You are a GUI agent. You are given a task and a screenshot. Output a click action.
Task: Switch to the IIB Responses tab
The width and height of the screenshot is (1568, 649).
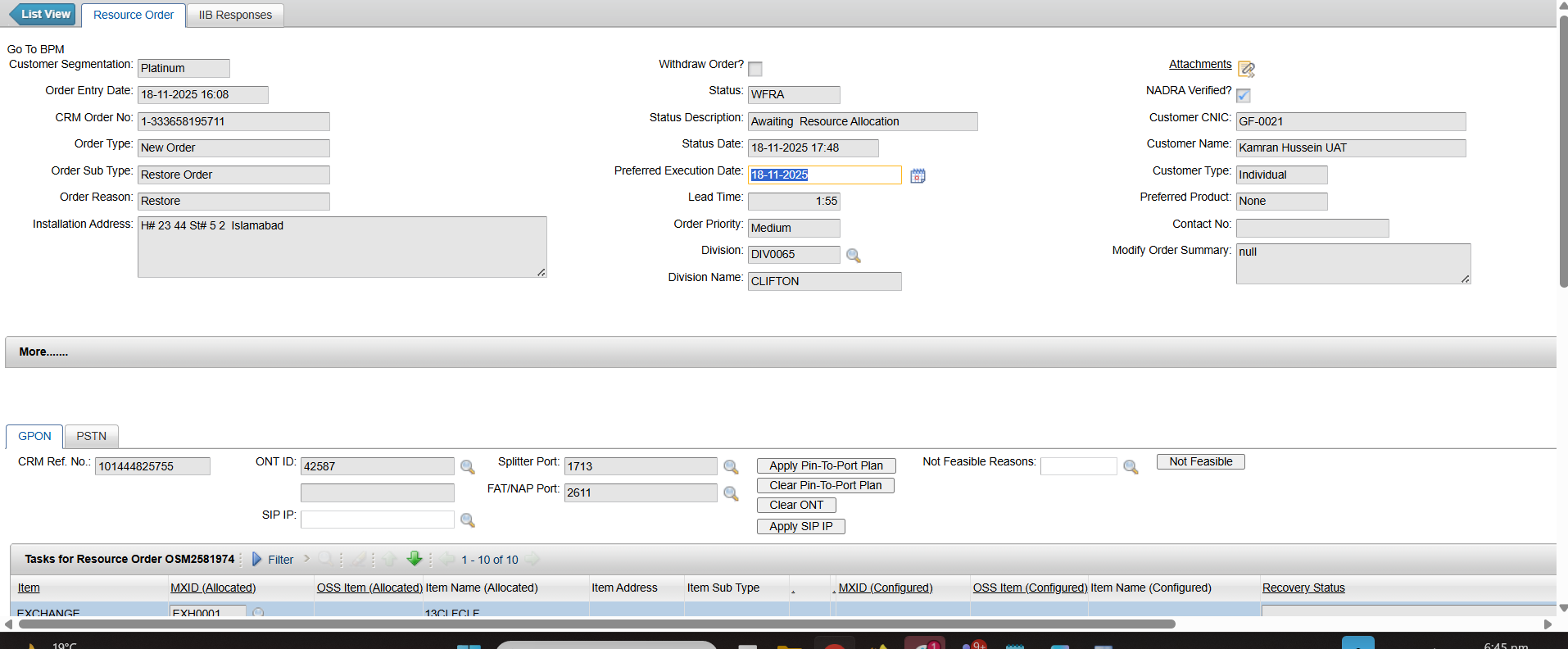click(235, 15)
